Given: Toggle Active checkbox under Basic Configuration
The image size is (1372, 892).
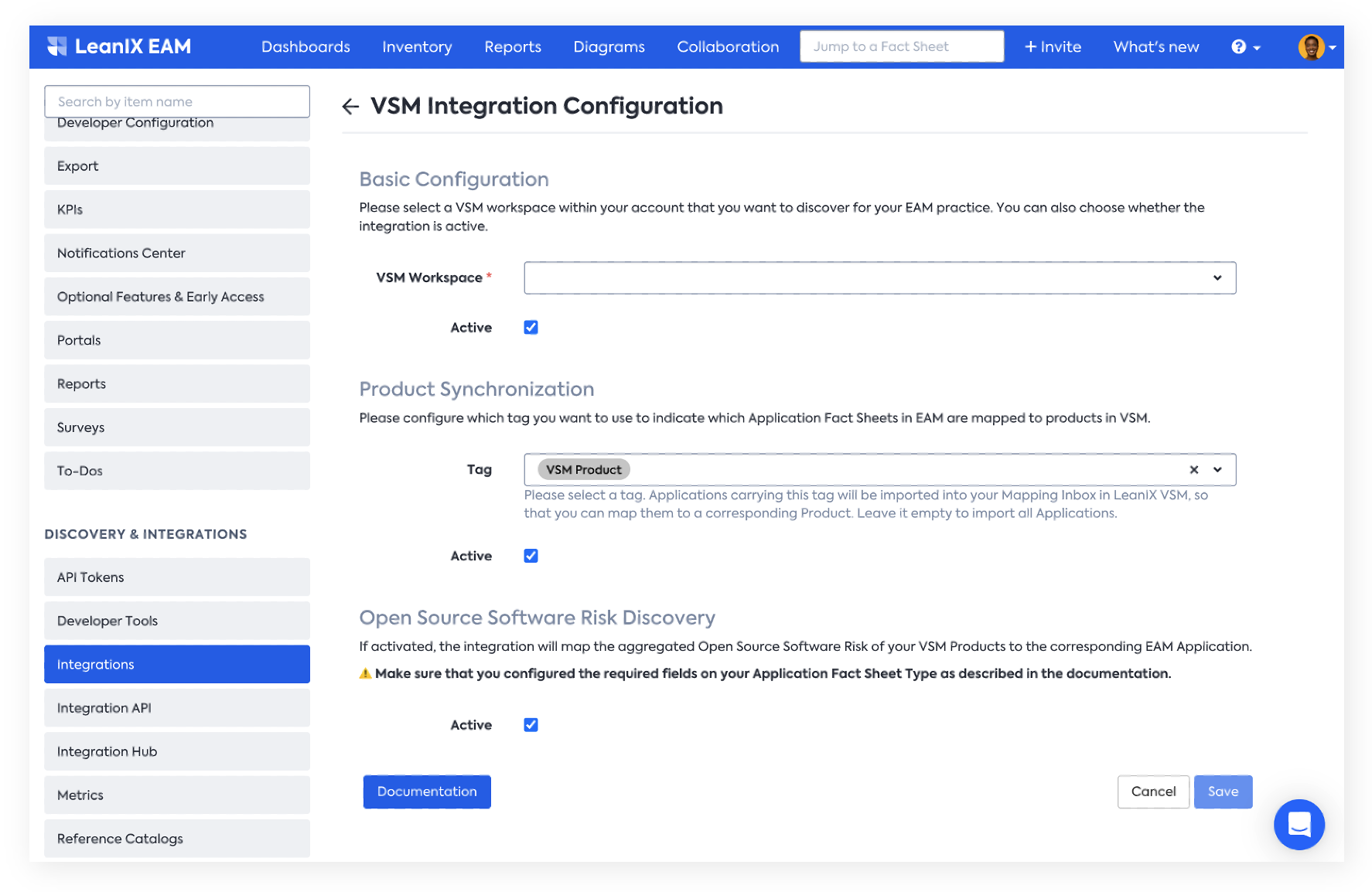Looking at the screenshot, I should (x=531, y=327).
